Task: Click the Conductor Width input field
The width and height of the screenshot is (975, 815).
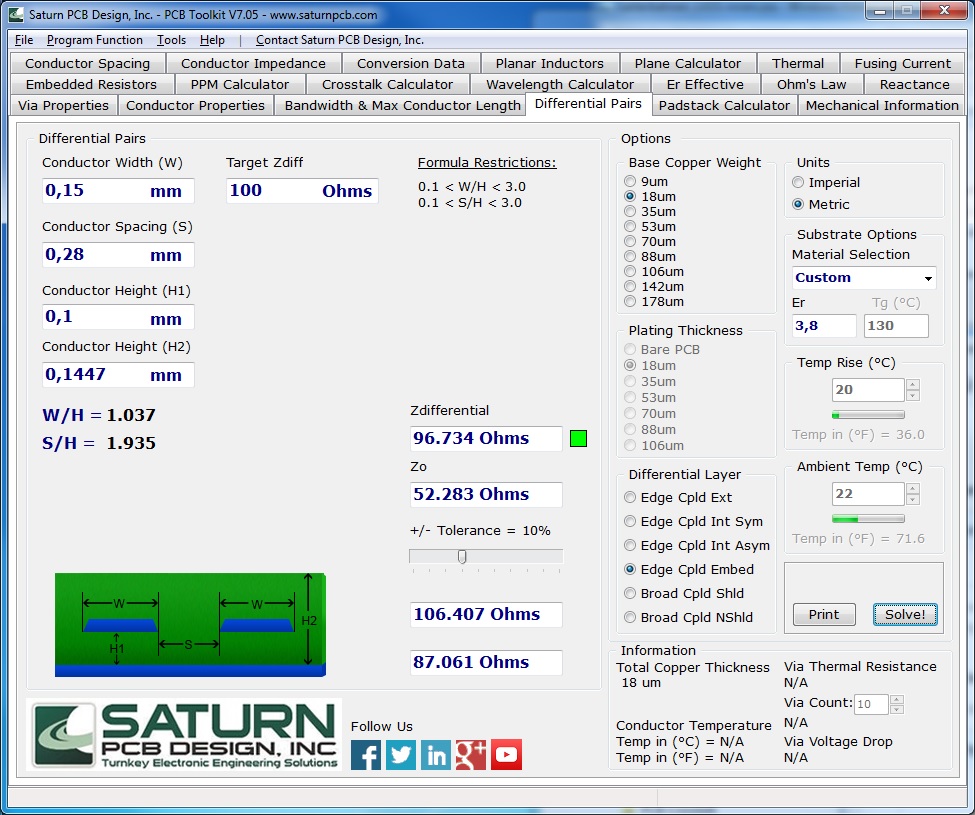Action: point(118,191)
